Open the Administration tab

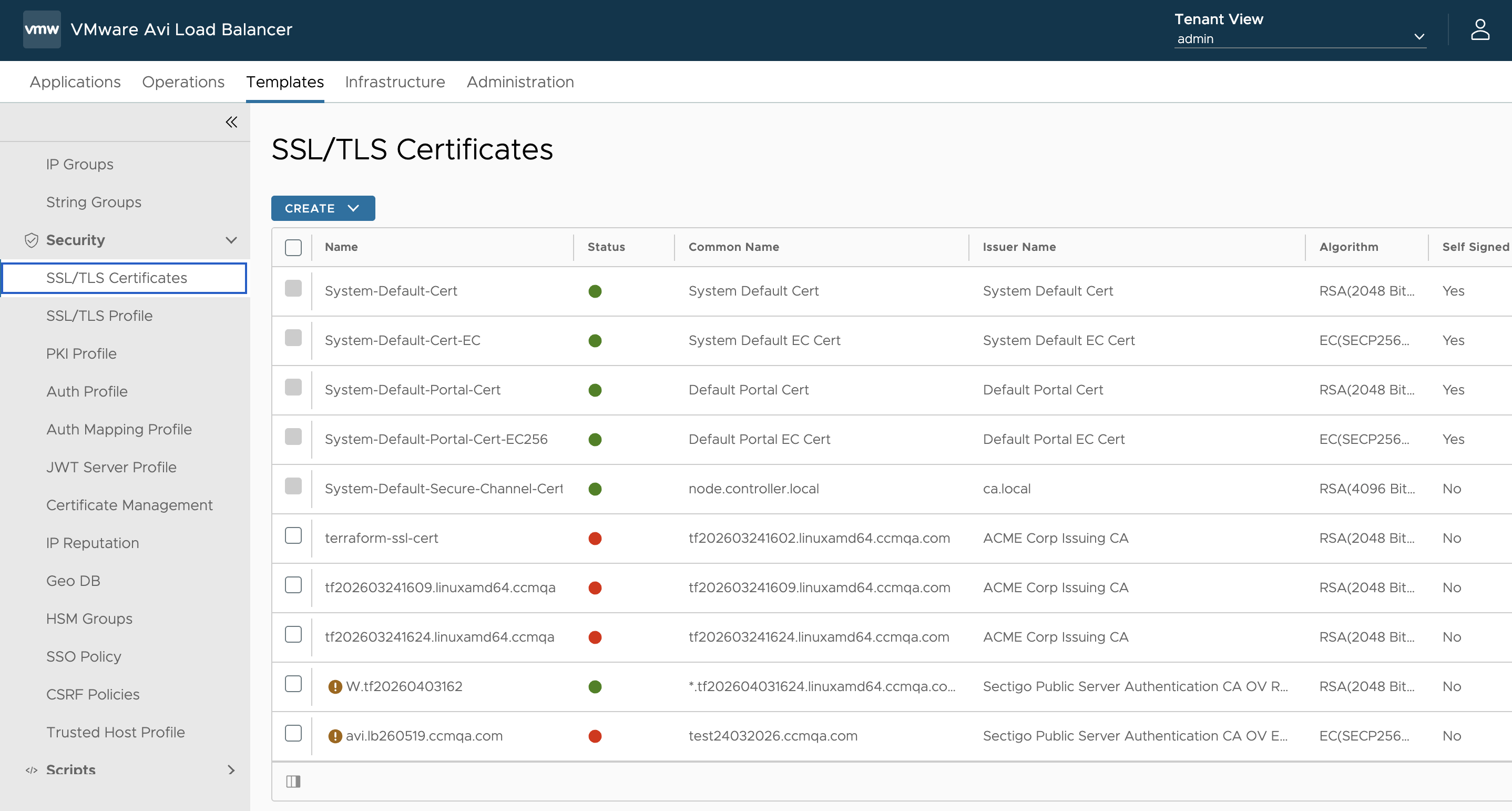(520, 82)
